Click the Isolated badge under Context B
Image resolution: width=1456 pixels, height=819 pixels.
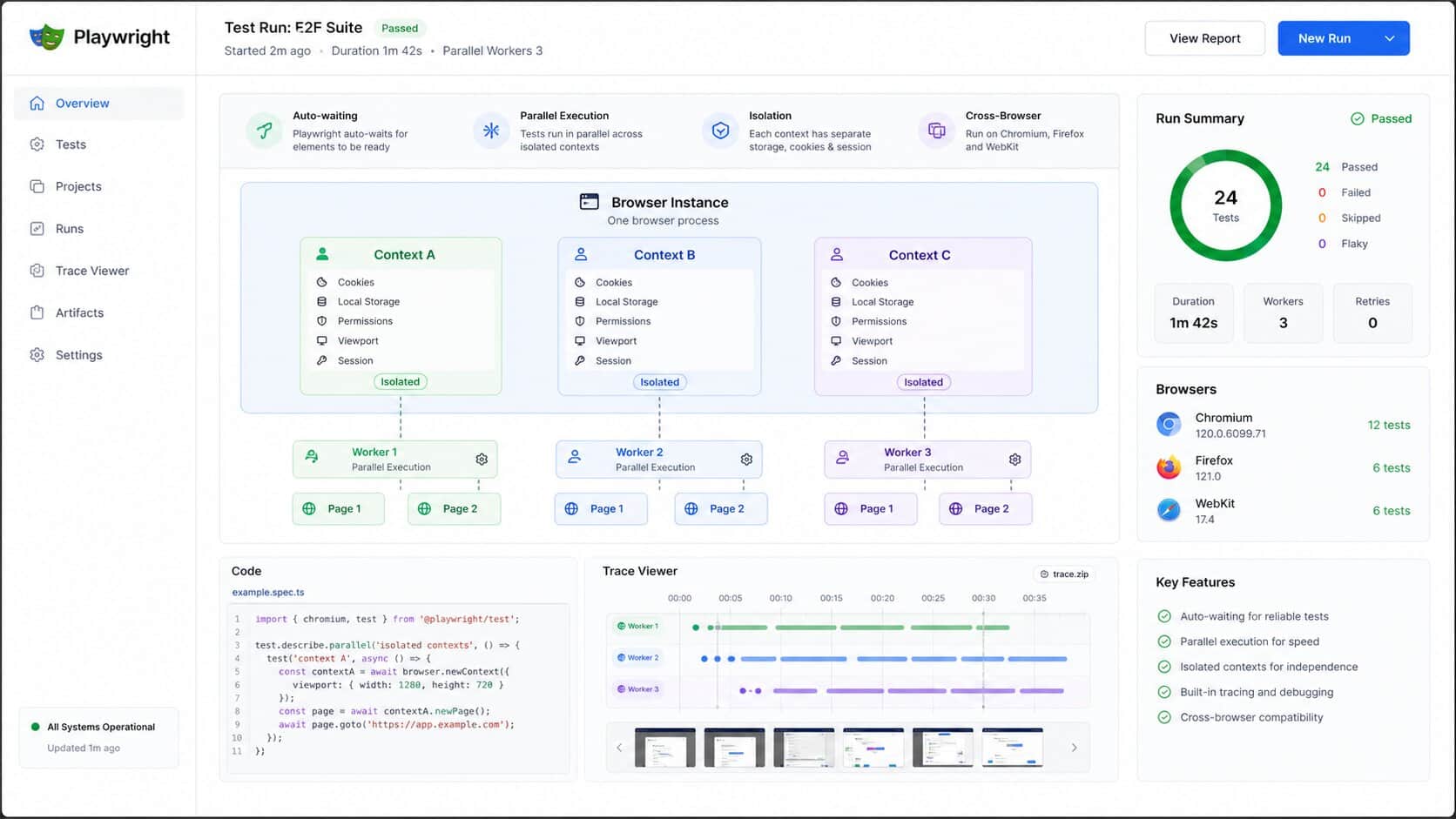coord(660,382)
